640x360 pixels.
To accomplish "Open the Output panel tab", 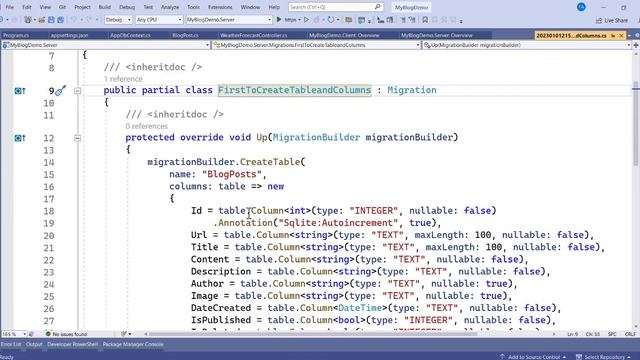I will click(x=34, y=344).
